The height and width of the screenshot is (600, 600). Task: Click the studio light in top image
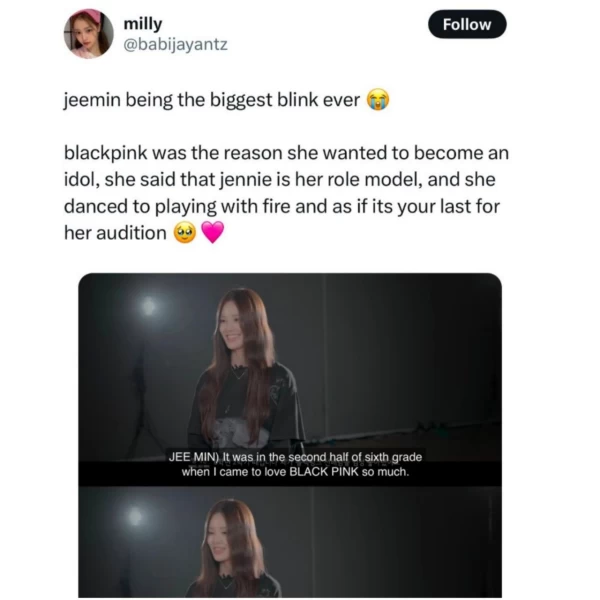point(149,306)
